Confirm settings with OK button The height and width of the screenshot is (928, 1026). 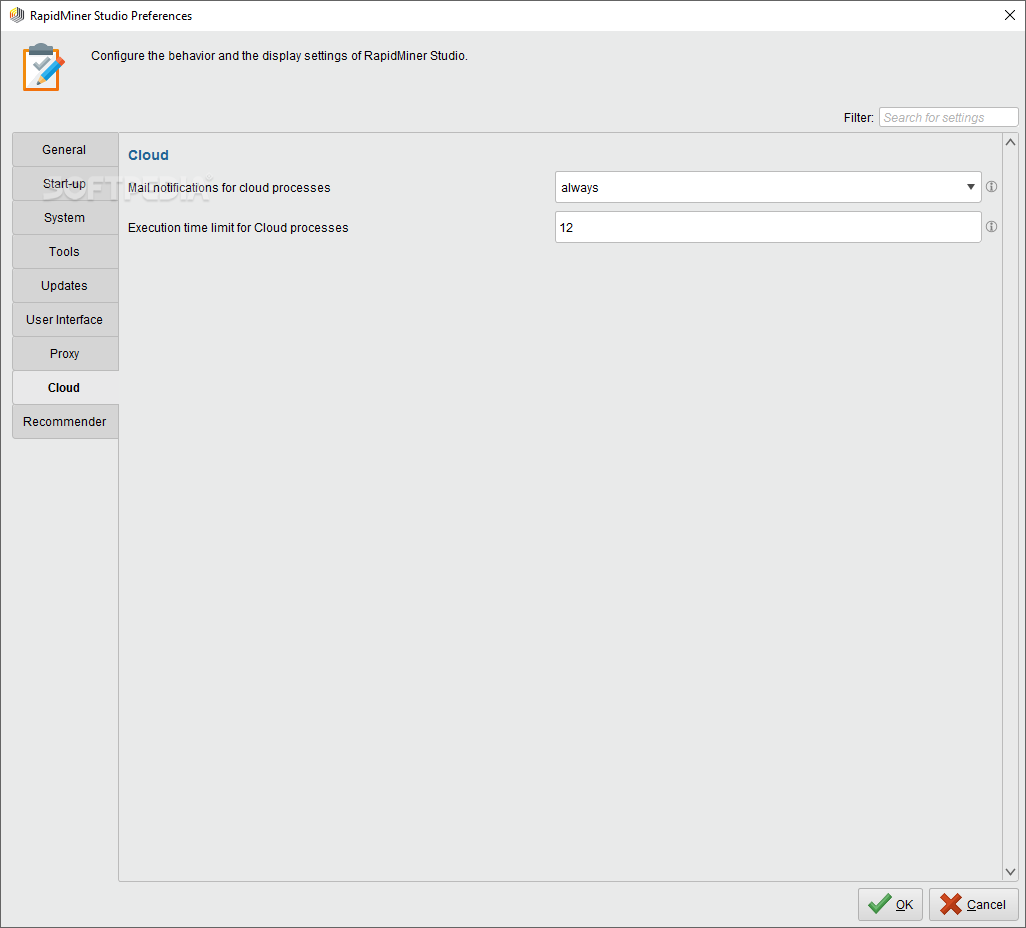click(x=890, y=904)
